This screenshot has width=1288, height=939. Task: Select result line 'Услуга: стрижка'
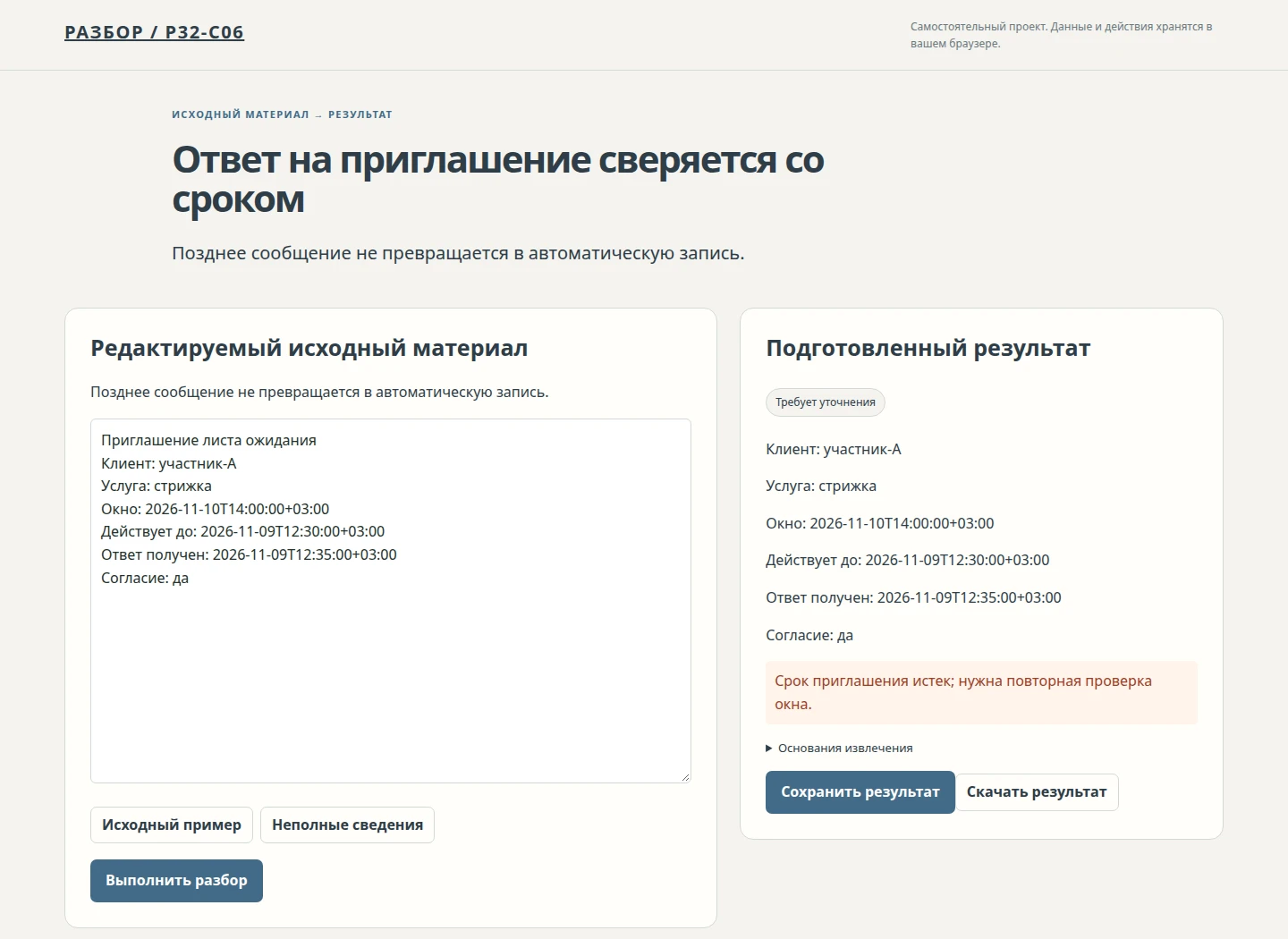tap(821, 486)
